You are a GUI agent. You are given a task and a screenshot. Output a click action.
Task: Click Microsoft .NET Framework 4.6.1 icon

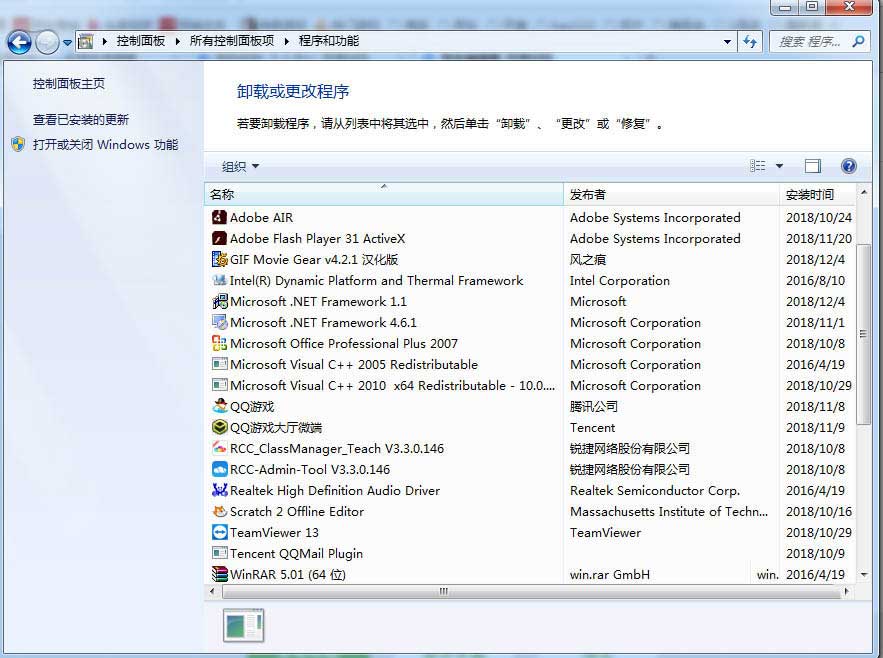tap(219, 322)
